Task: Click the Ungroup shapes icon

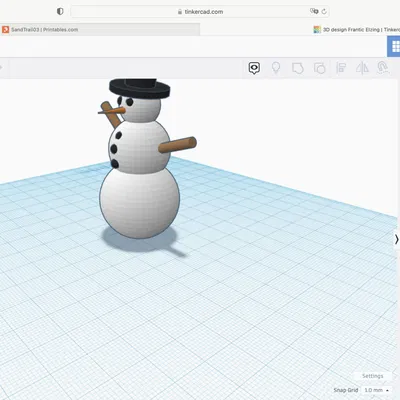Action: click(320, 68)
